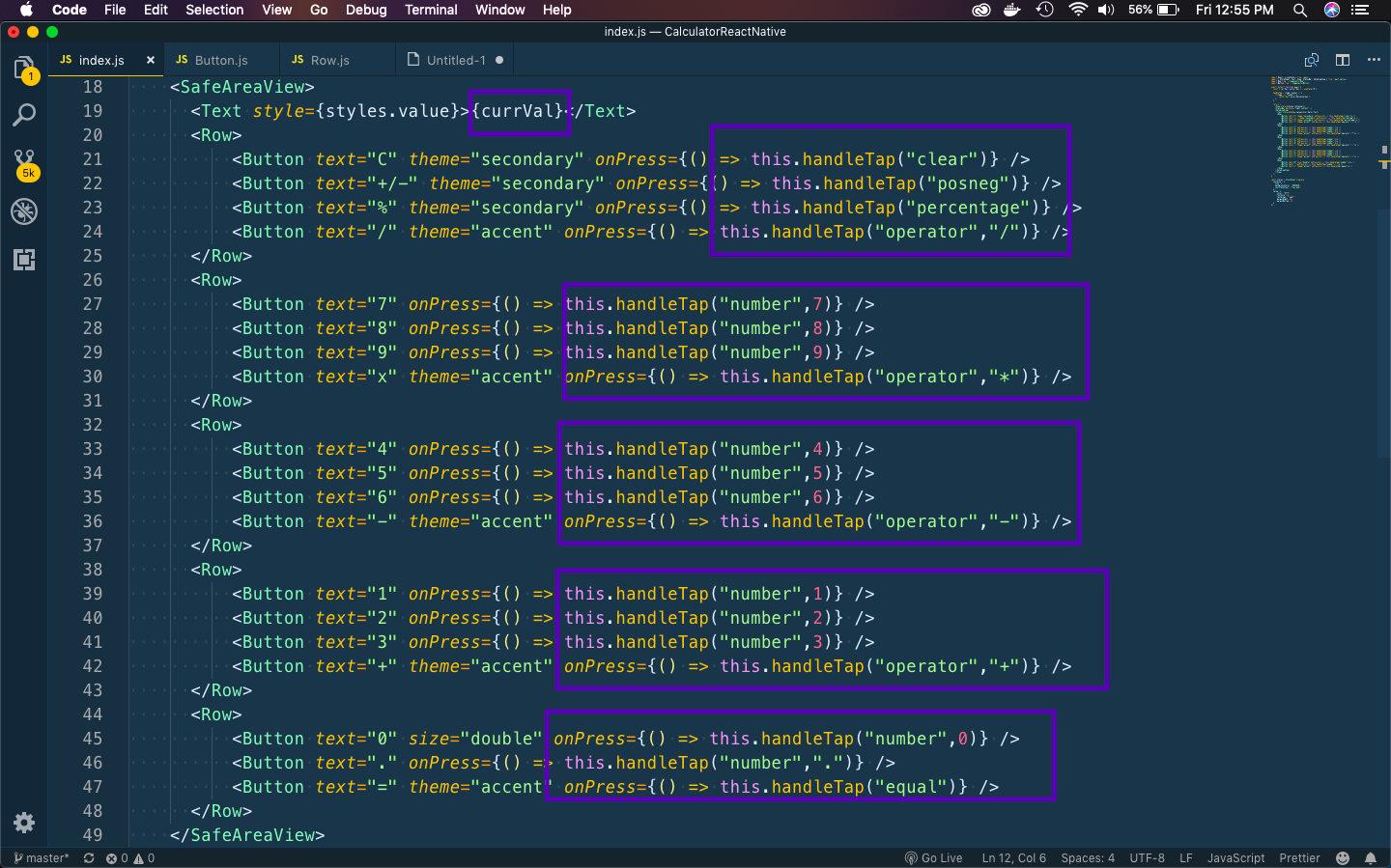Change indentation via Spaces: 4

click(x=1088, y=857)
